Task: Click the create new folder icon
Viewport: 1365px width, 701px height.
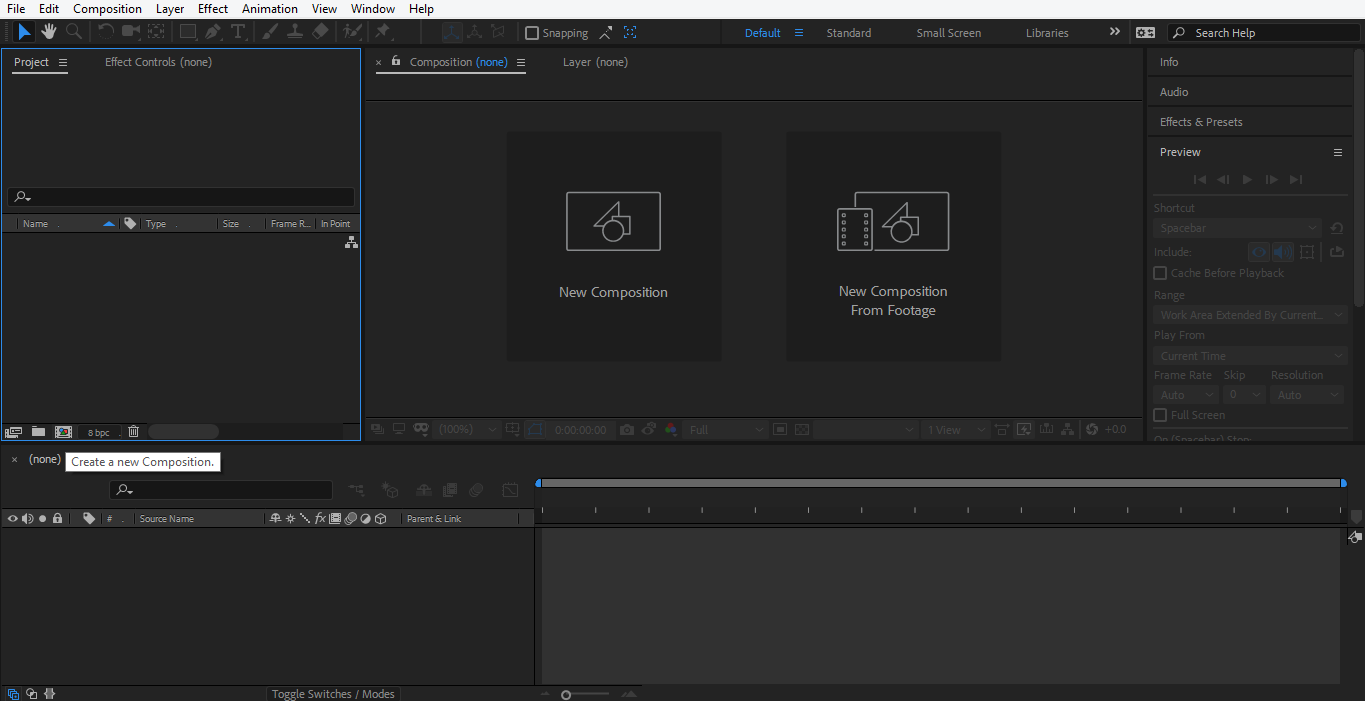Action: 38,432
